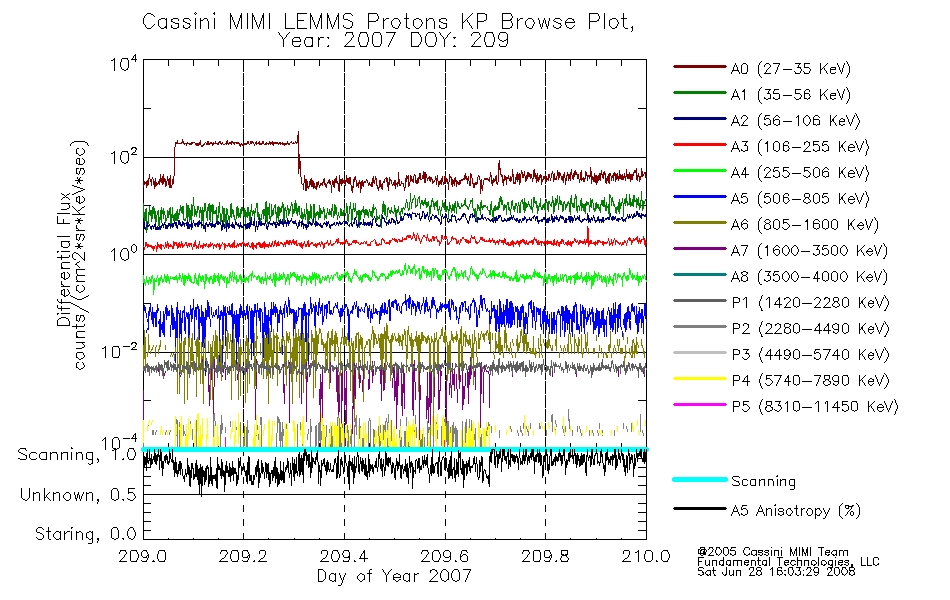Image resolution: width=950 pixels, height=600 pixels.
Task: Click the A4 (255-506 KeV) legend label
Action: (x=800, y=173)
